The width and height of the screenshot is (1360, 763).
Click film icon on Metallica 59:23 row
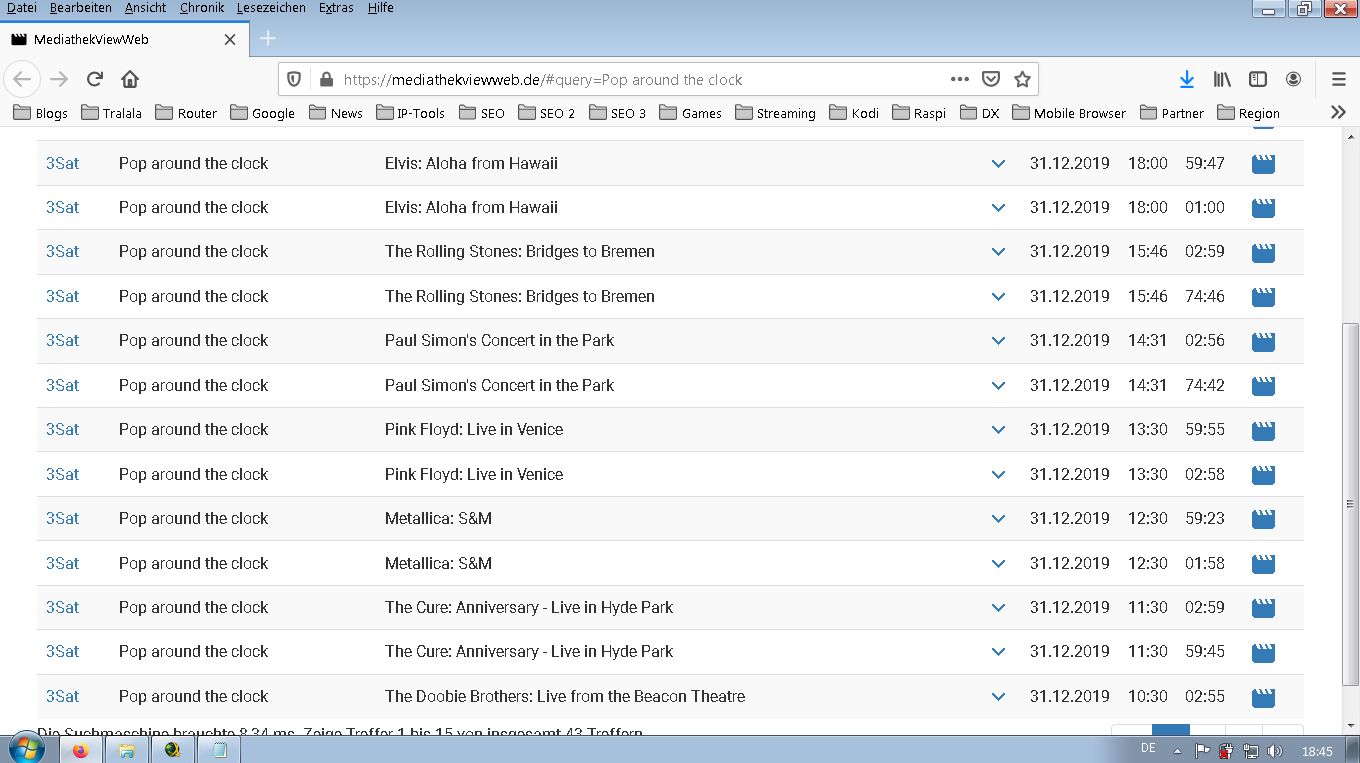[x=1263, y=519]
